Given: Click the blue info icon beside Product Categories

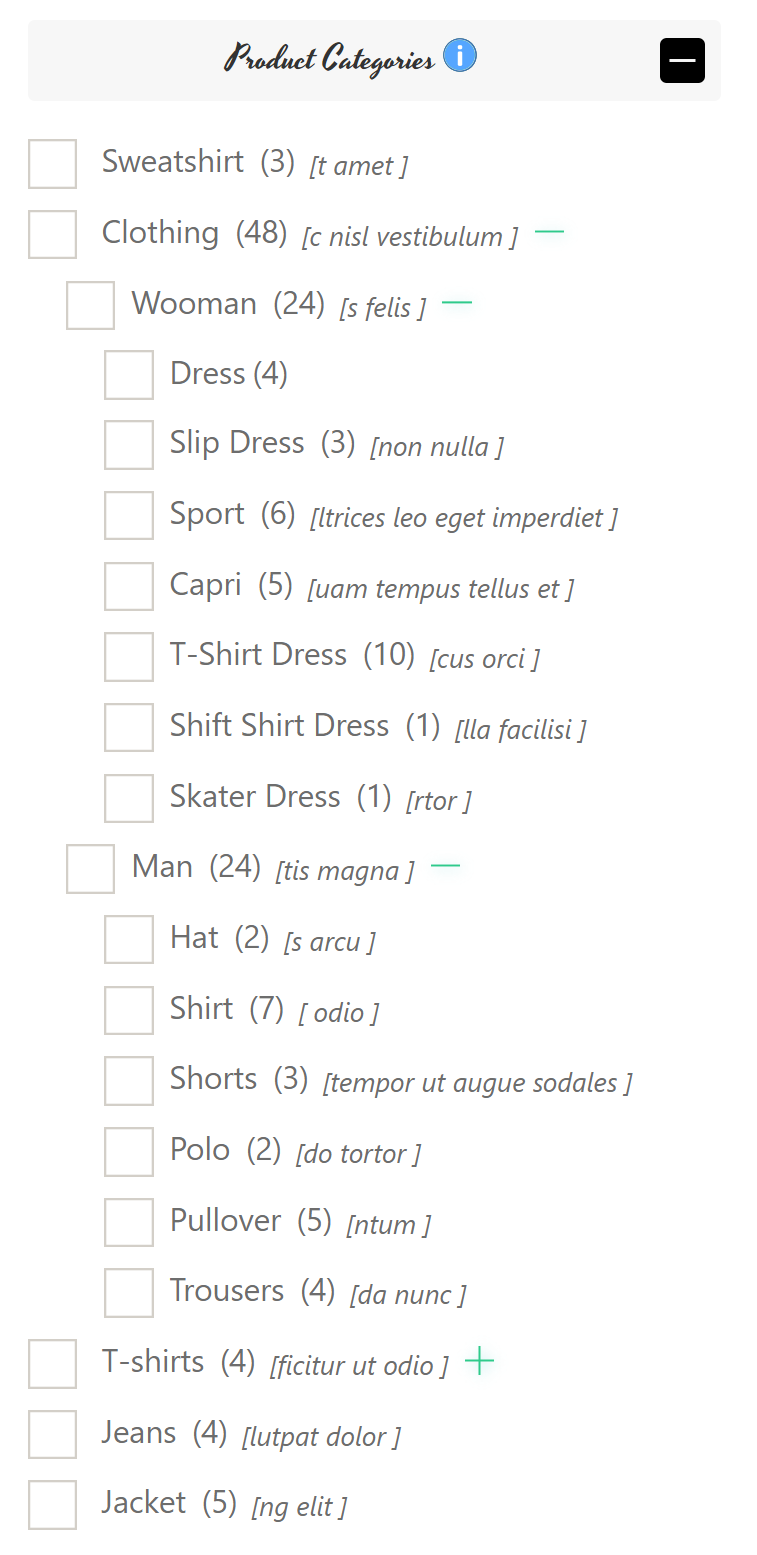Looking at the screenshot, I should click(x=460, y=56).
